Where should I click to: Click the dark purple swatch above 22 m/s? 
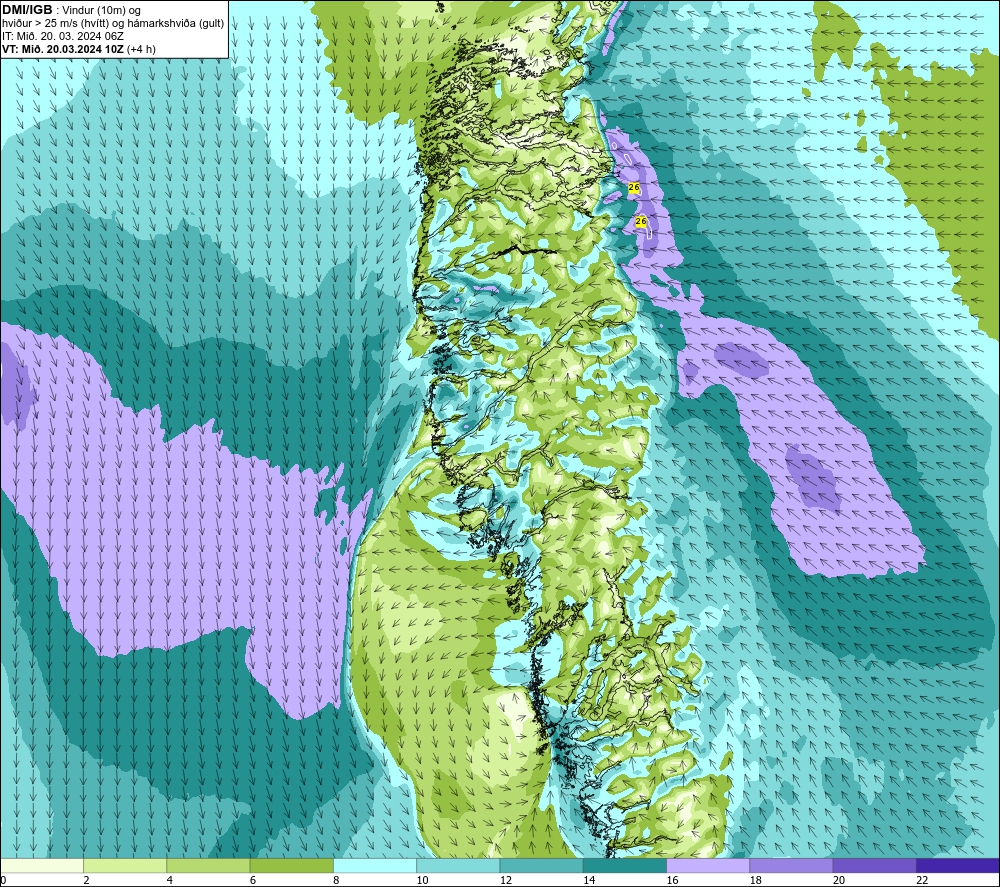[958, 865]
